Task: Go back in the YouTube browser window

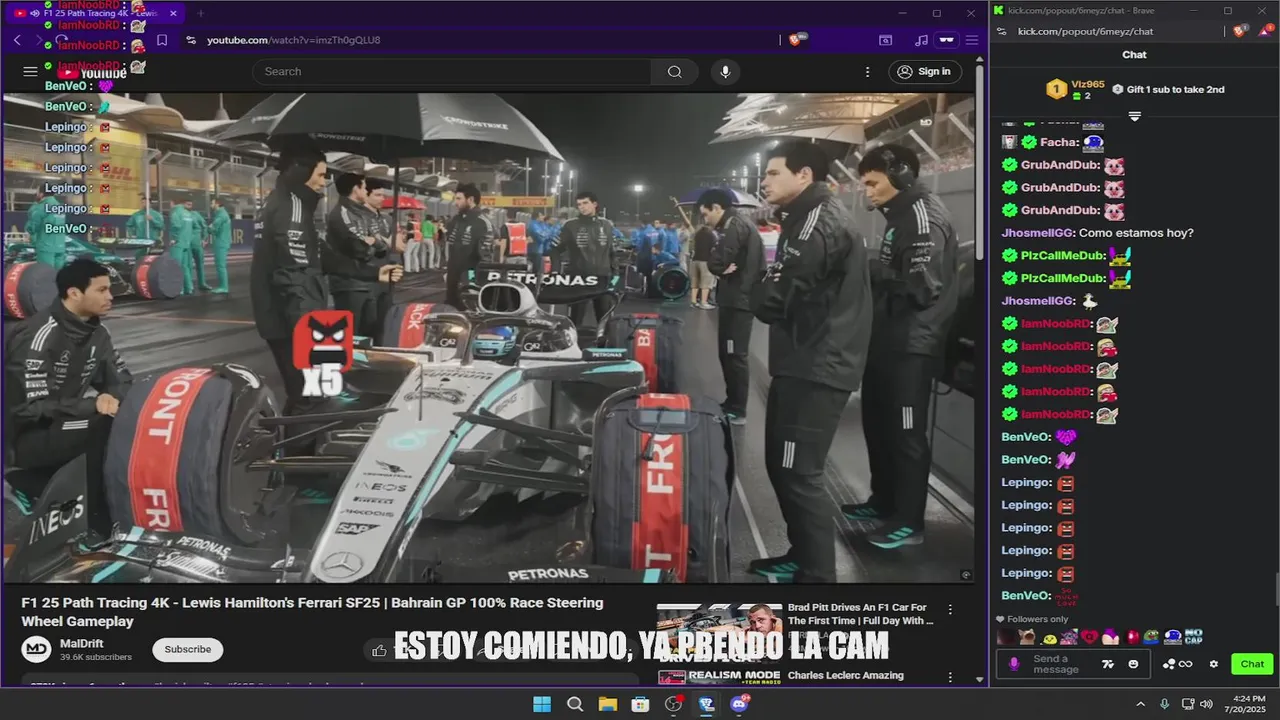Action: pos(17,40)
